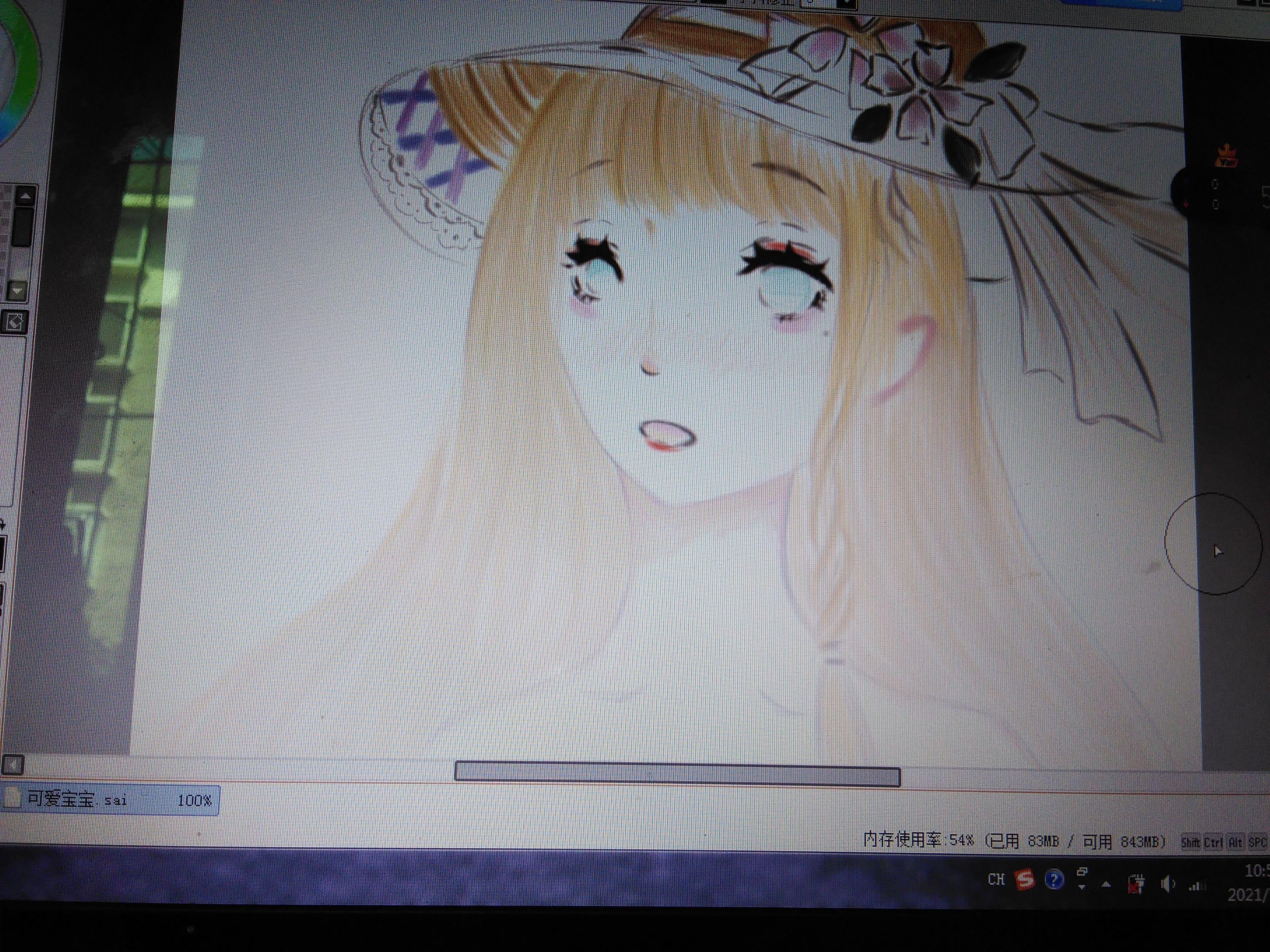The width and height of the screenshot is (1270, 952).
Task: Click the swatch icon button below scroll arrows
Action: tap(15, 322)
